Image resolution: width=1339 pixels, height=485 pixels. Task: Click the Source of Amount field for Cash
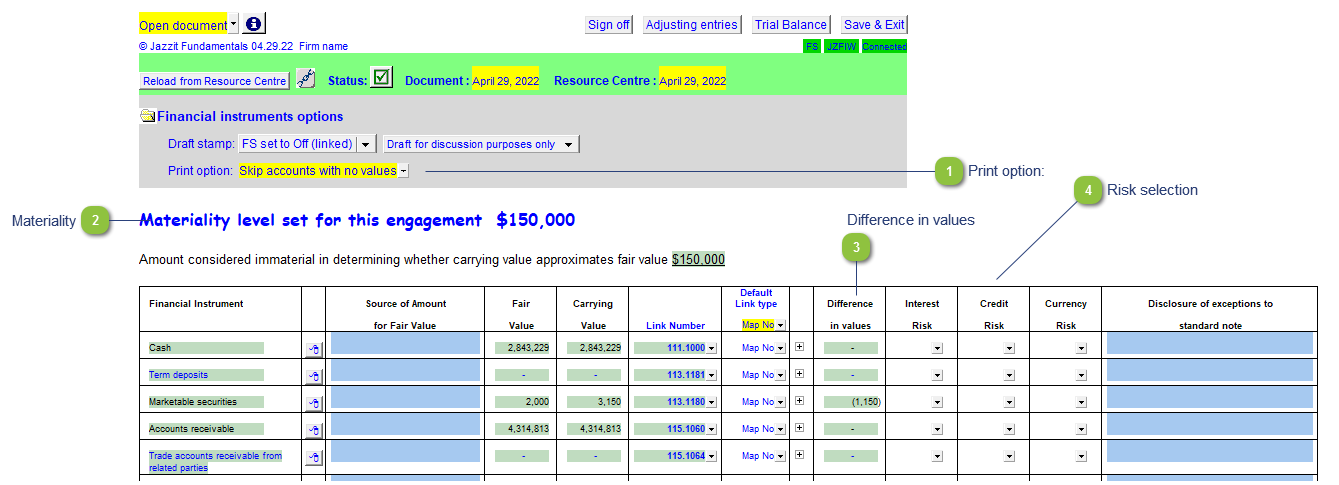coord(404,345)
